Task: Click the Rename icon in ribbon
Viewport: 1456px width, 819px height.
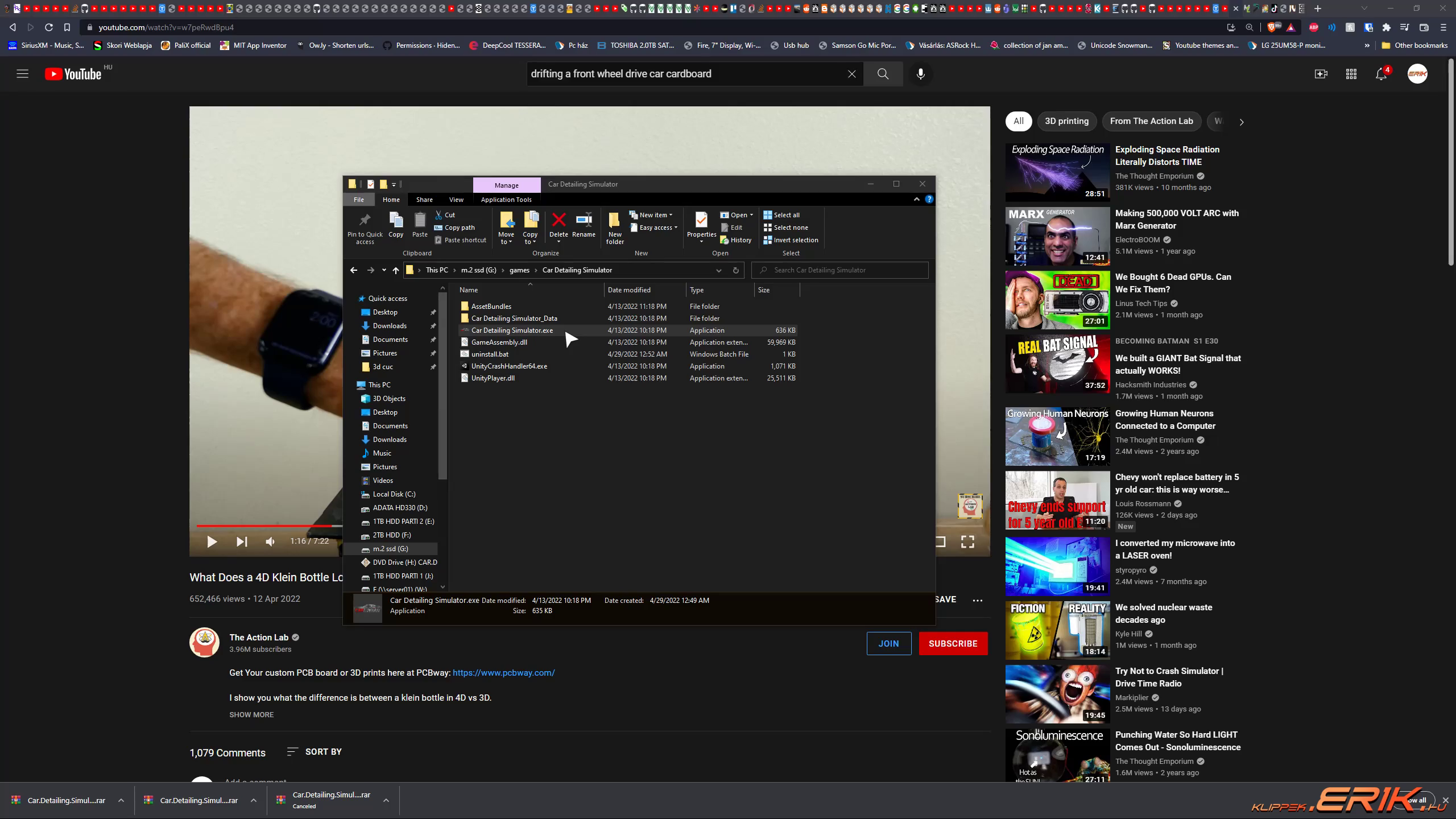Action: (x=584, y=221)
